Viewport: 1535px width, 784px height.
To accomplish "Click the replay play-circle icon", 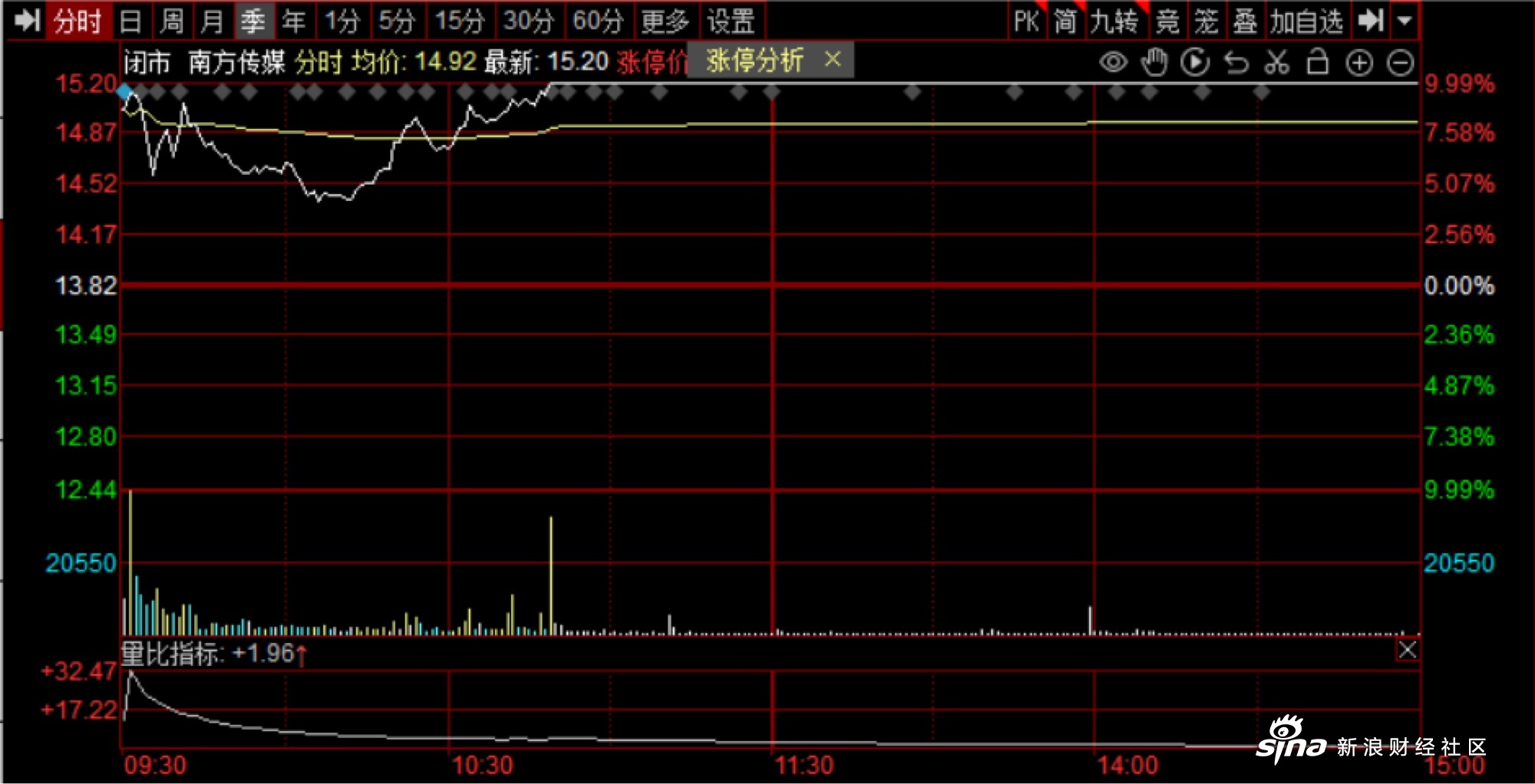I will coord(1195,61).
